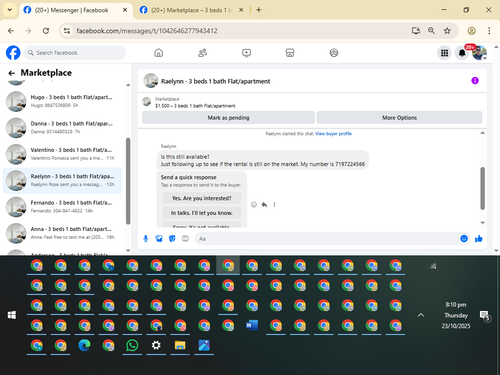The image size is (500, 375).
Task: Open Microsoft Word from the taskbar
Action: [x=252, y=325]
